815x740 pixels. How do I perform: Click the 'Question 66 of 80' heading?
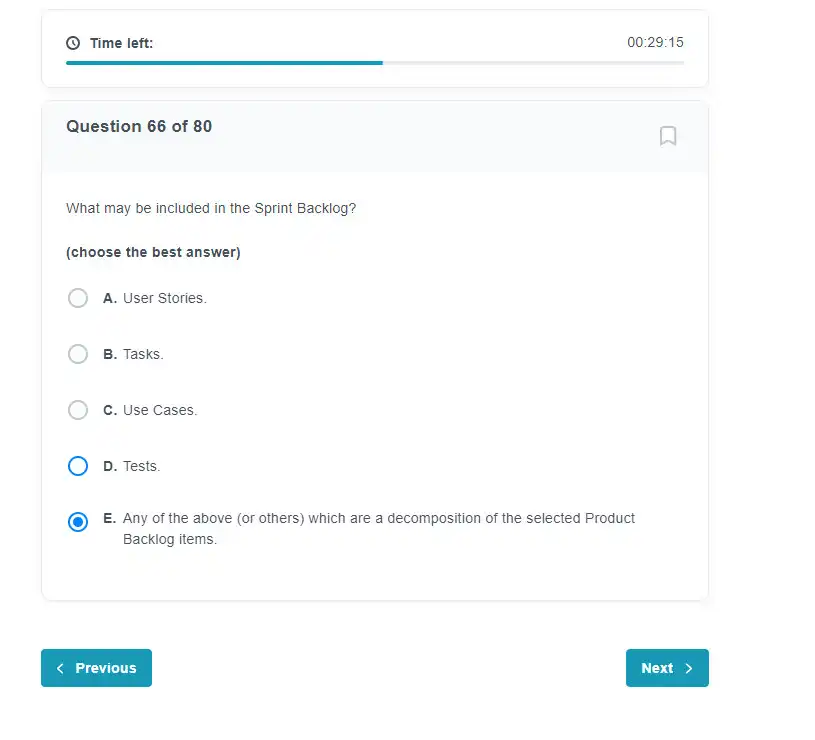139,126
